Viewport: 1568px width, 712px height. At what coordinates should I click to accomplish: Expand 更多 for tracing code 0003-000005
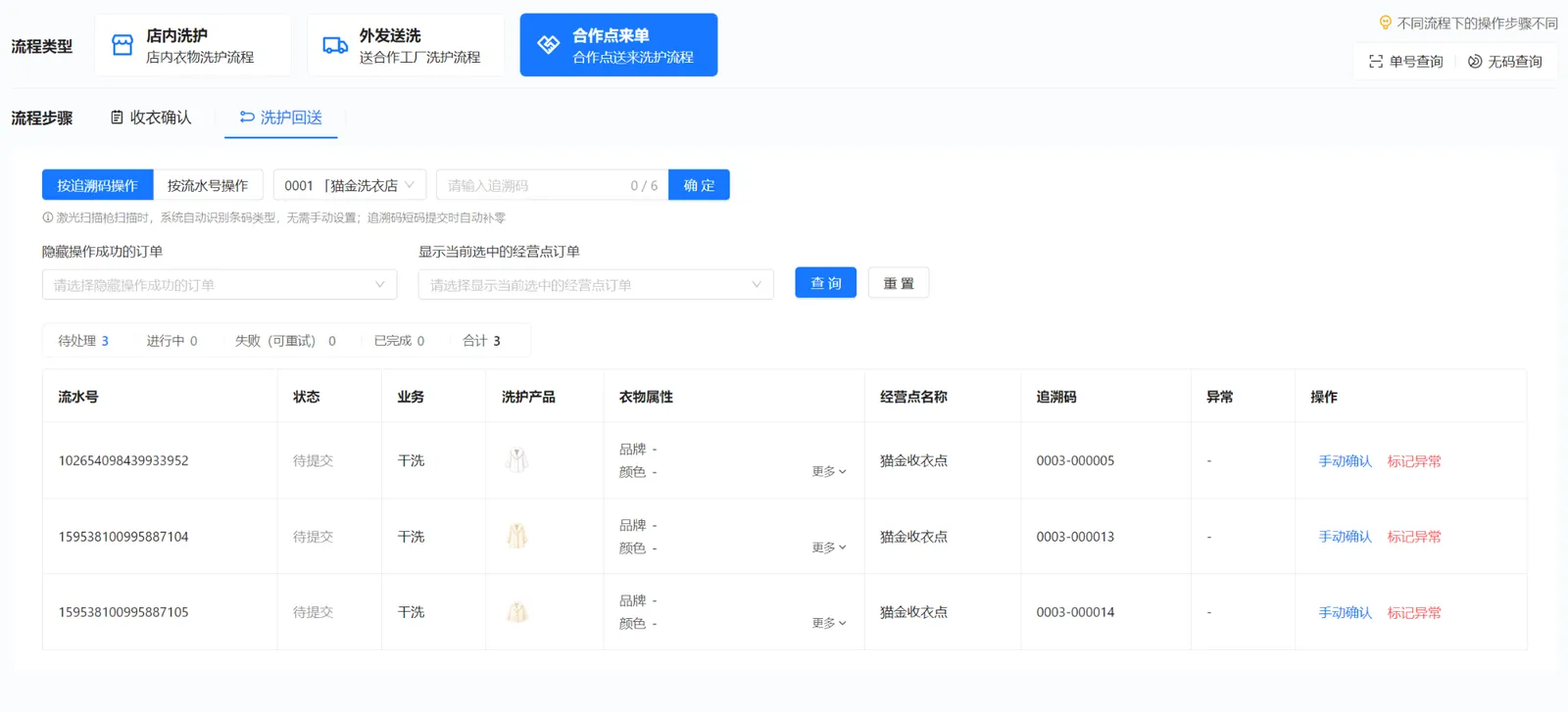click(x=829, y=471)
